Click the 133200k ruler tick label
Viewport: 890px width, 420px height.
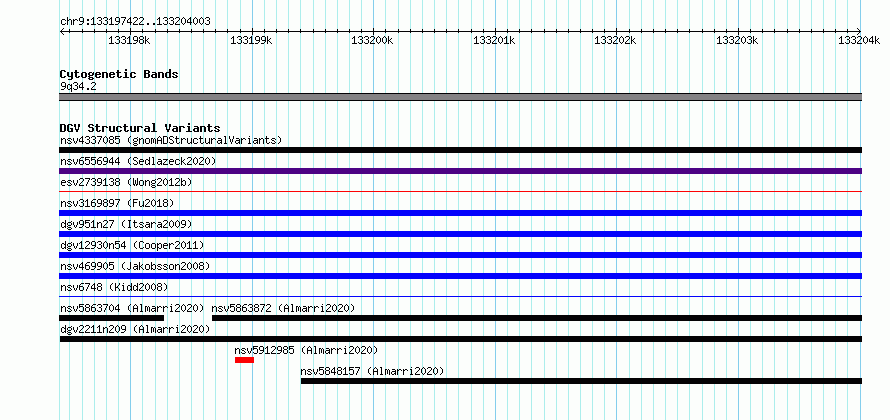coord(373,40)
